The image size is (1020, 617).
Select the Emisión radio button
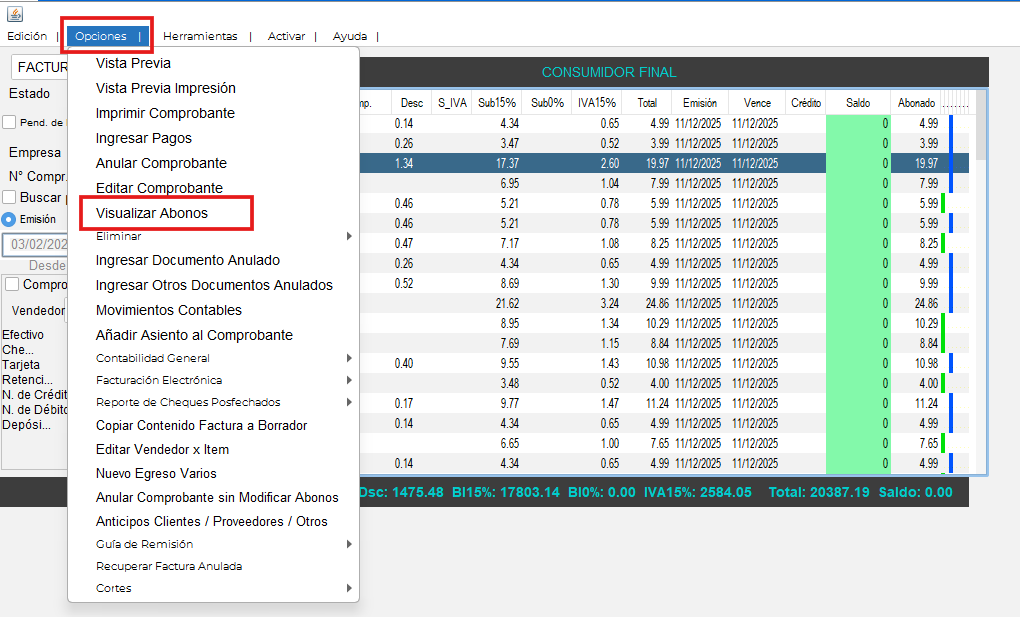[9, 219]
